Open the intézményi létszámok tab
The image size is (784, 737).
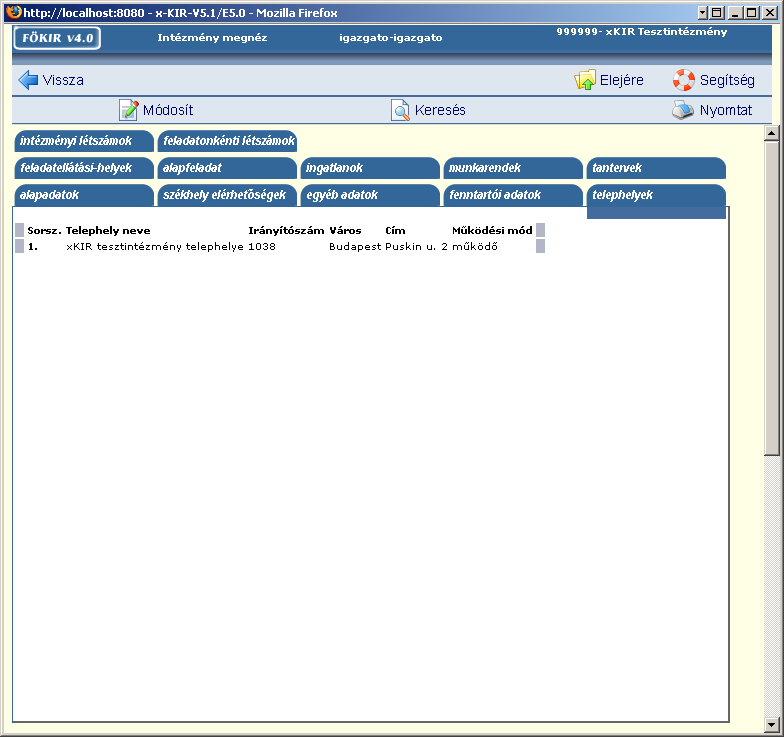pos(84,141)
